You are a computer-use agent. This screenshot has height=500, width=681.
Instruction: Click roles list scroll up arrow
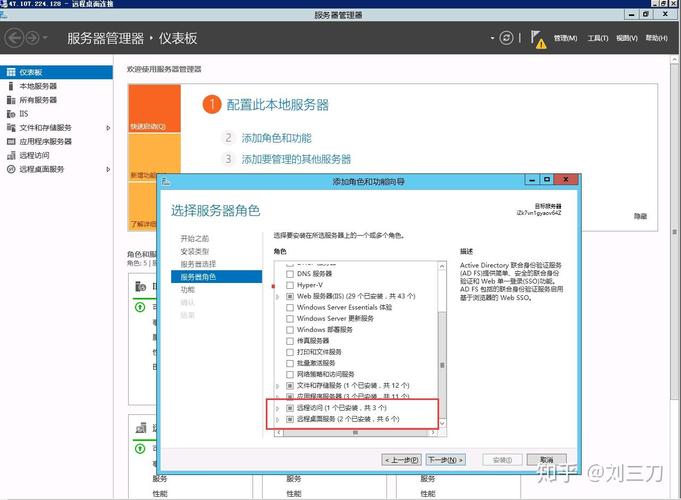(x=442, y=266)
